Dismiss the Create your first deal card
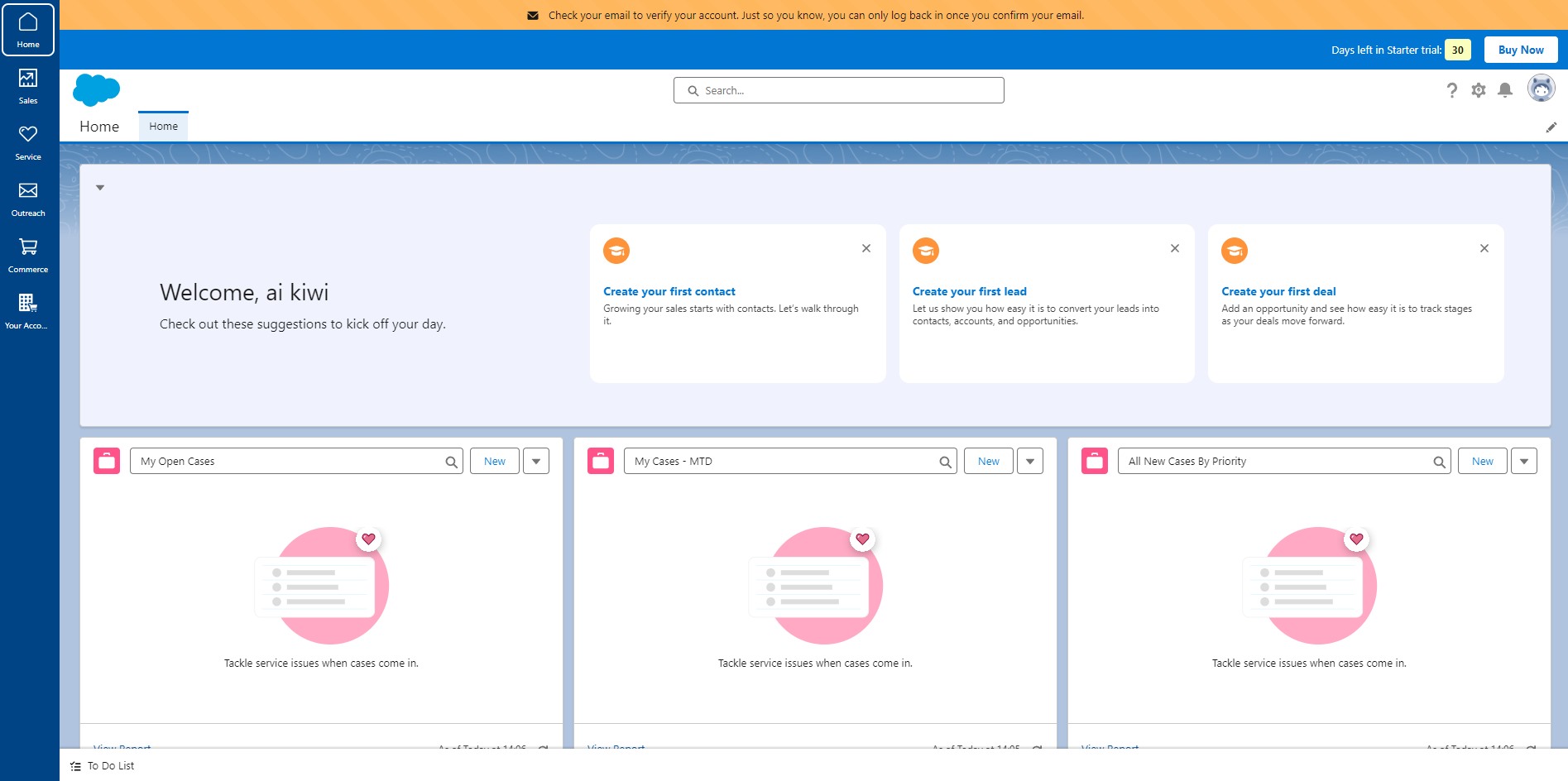The image size is (1568, 781). tap(1484, 248)
